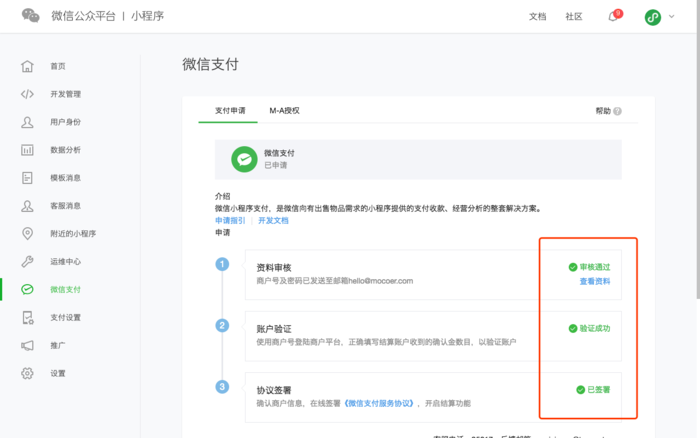Screen dimensions: 700x438
Task: Click the 客服消息 person icon
Action: (x=27, y=205)
